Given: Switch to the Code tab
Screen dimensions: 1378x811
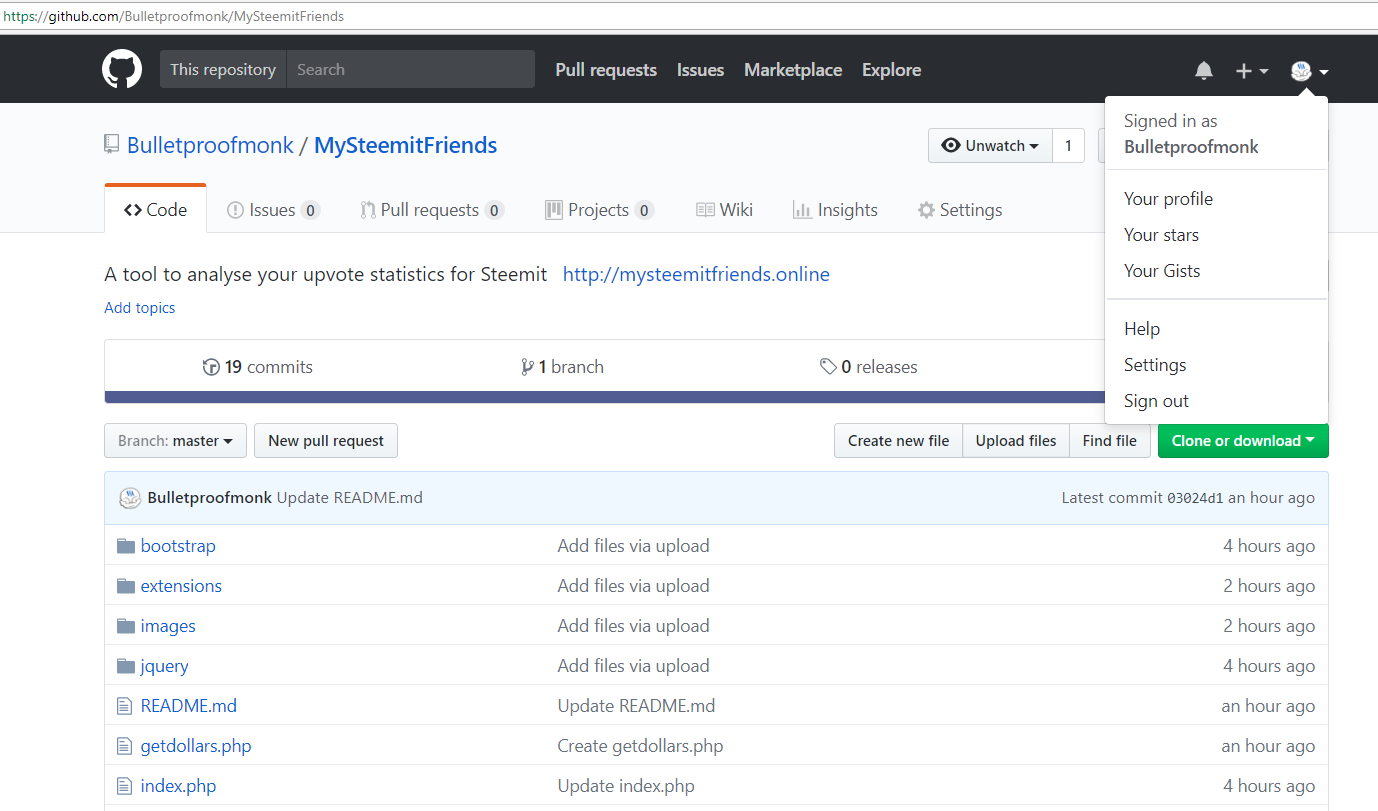Looking at the screenshot, I should point(156,209).
